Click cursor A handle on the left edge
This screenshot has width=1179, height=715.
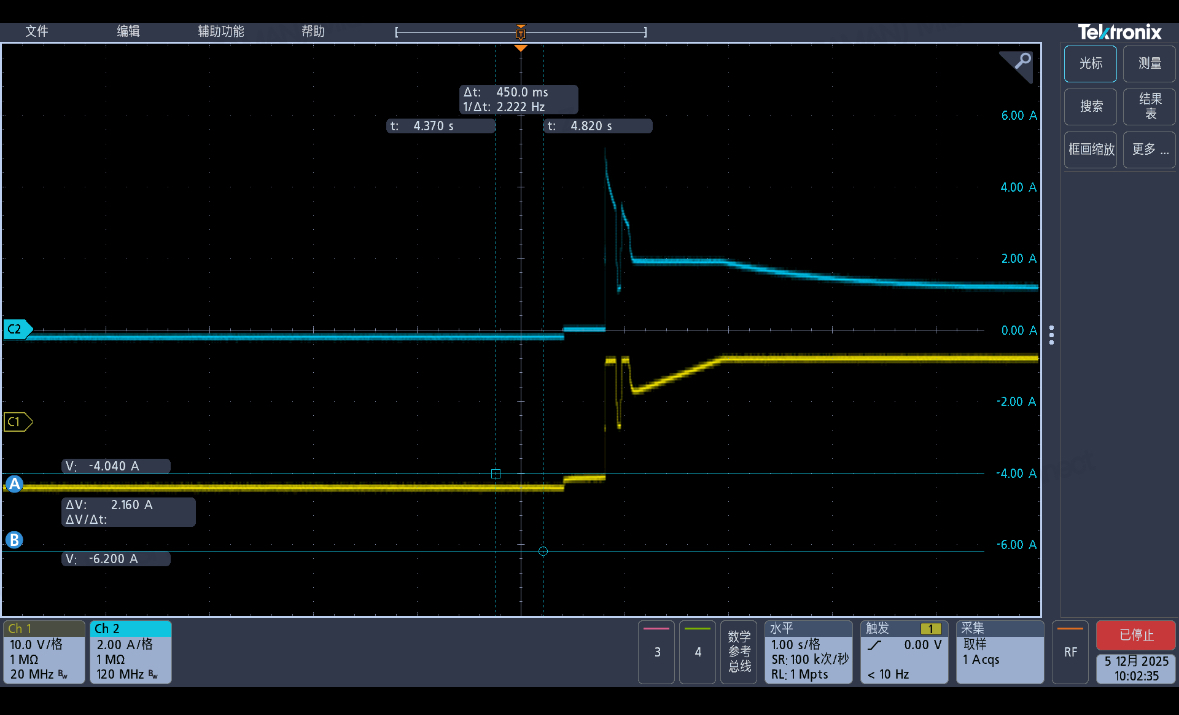coord(14,484)
